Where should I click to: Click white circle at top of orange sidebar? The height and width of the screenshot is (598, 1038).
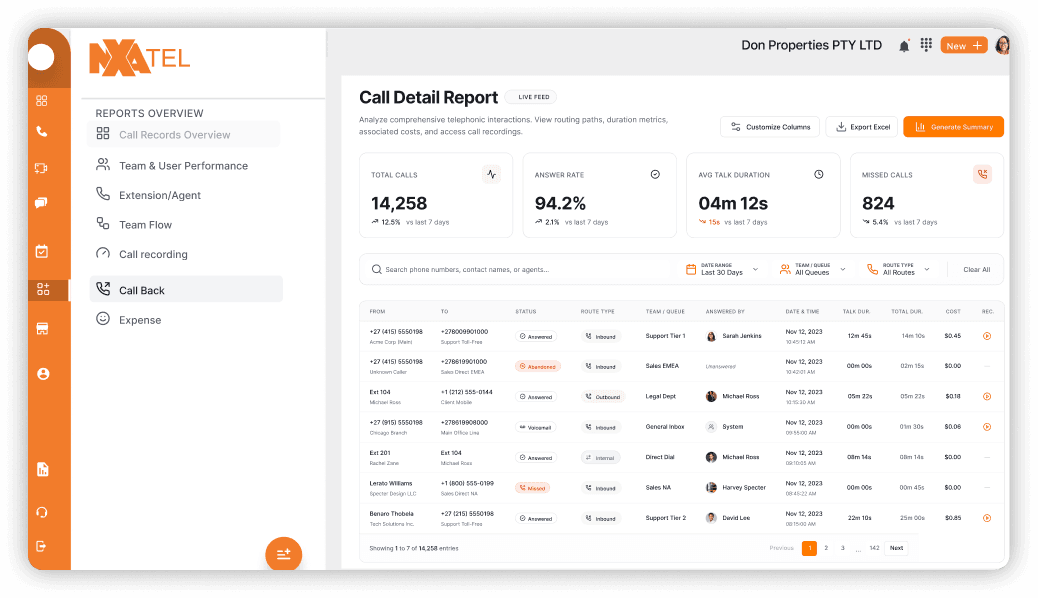coord(41,57)
